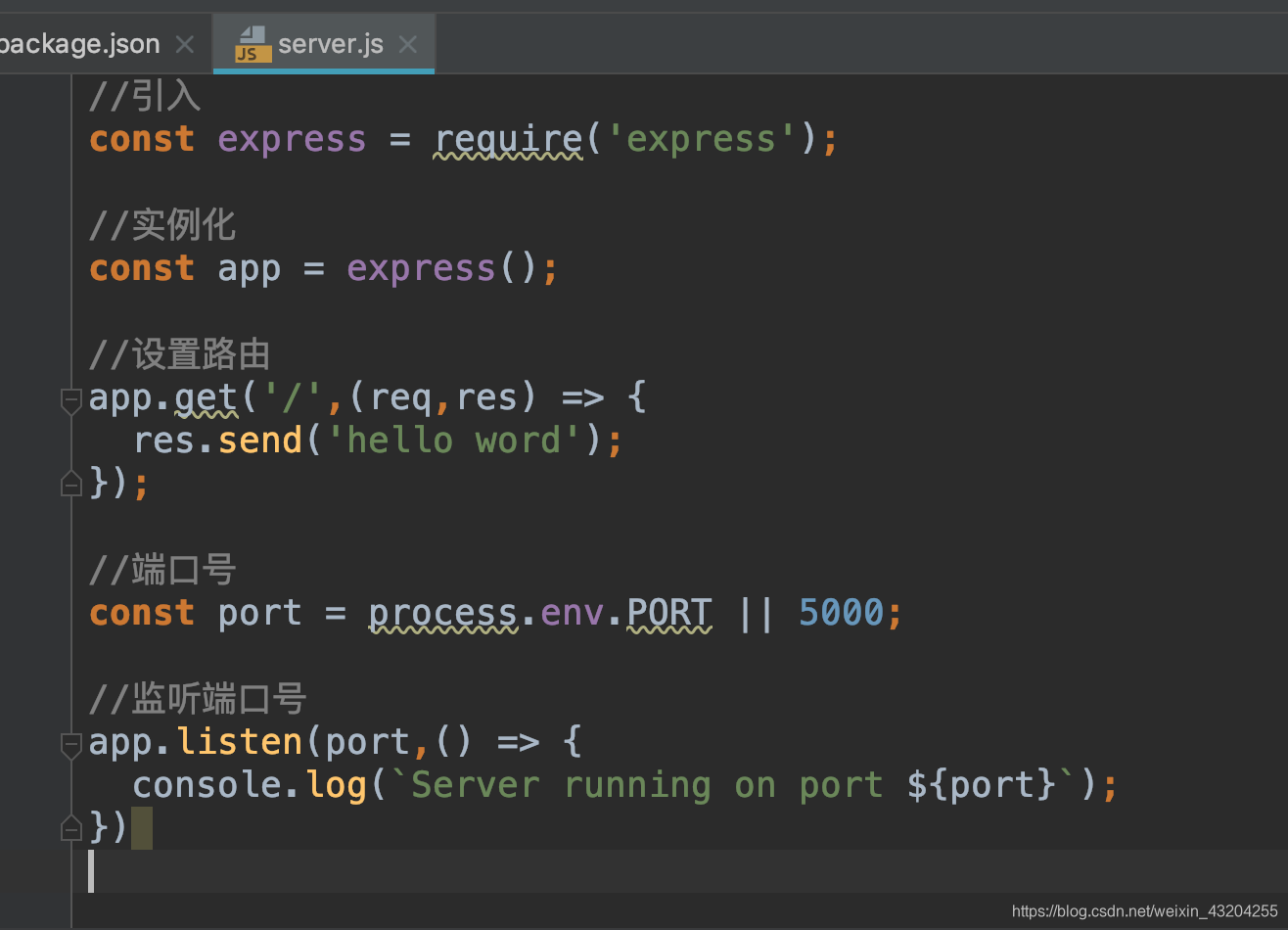
Task: Click the (req,res) parameters
Action: (443, 397)
